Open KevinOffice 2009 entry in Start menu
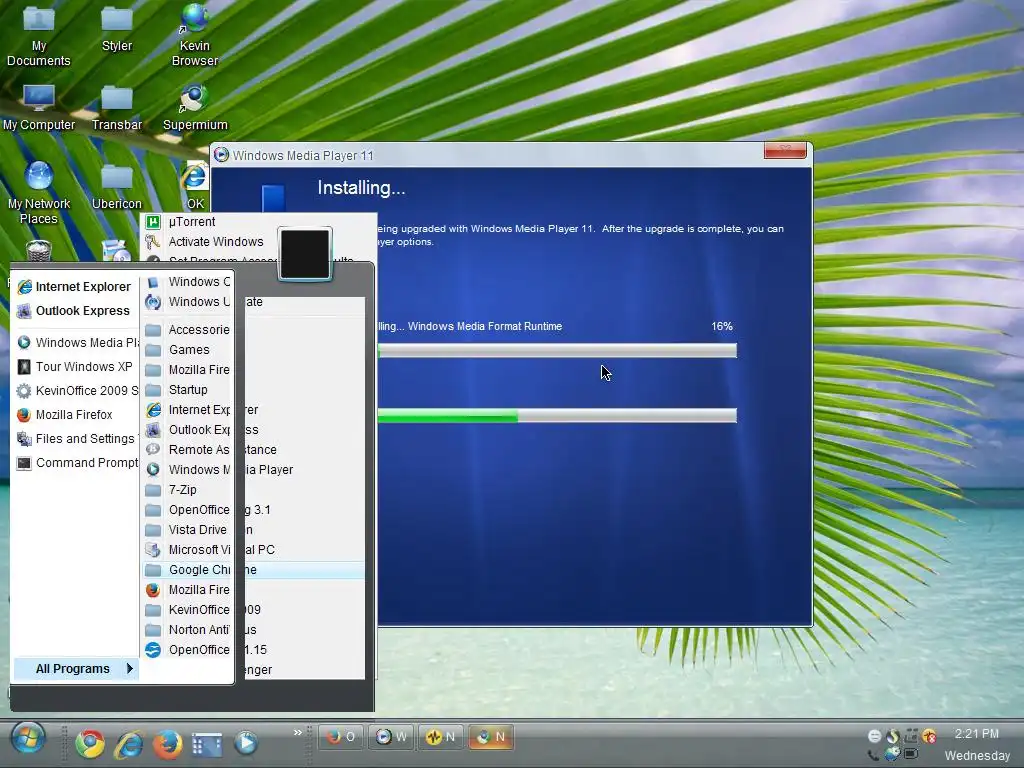The image size is (1024, 768). (76, 391)
